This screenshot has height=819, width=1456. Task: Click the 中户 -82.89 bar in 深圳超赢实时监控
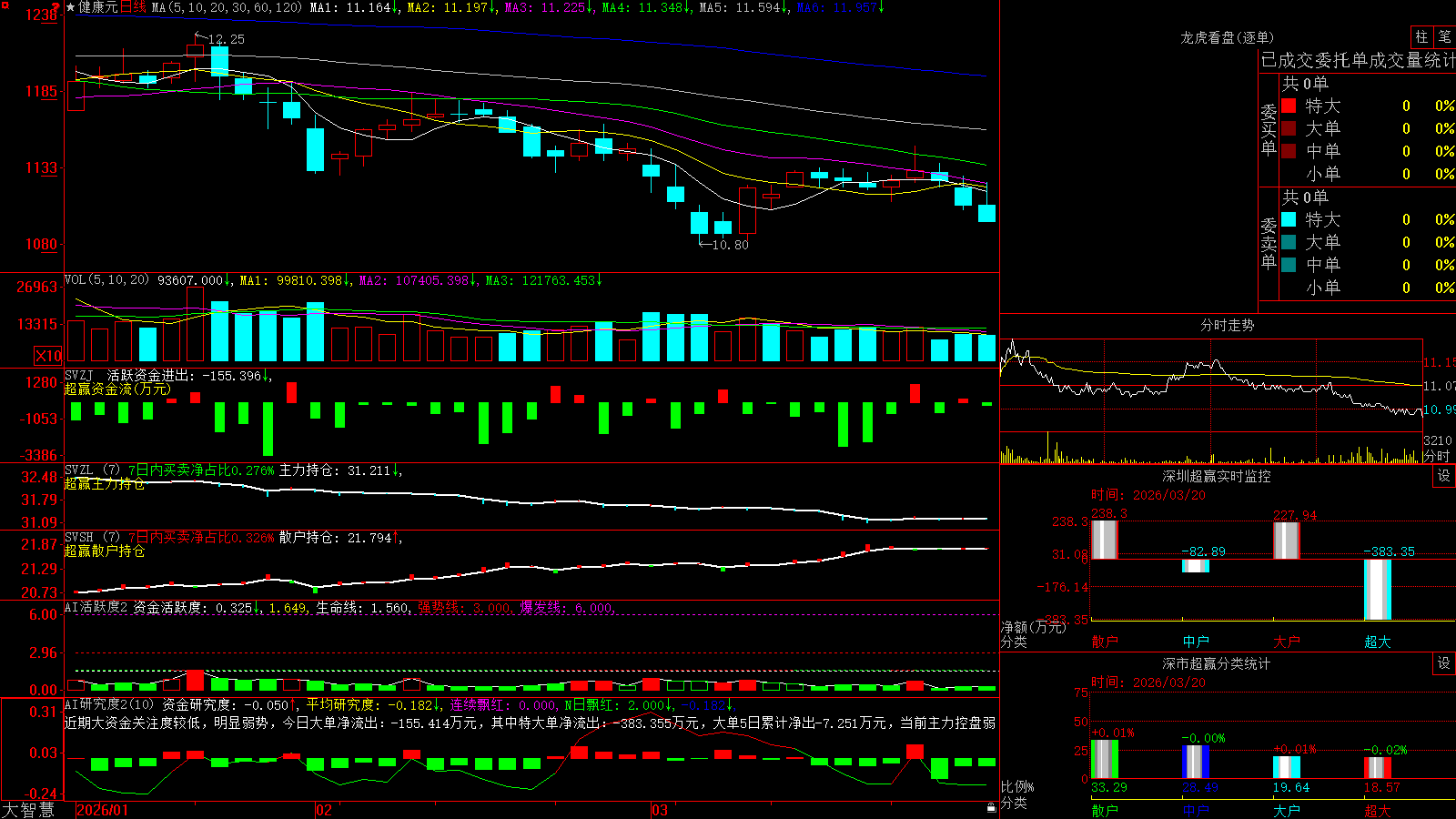click(x=1196, y=566)
